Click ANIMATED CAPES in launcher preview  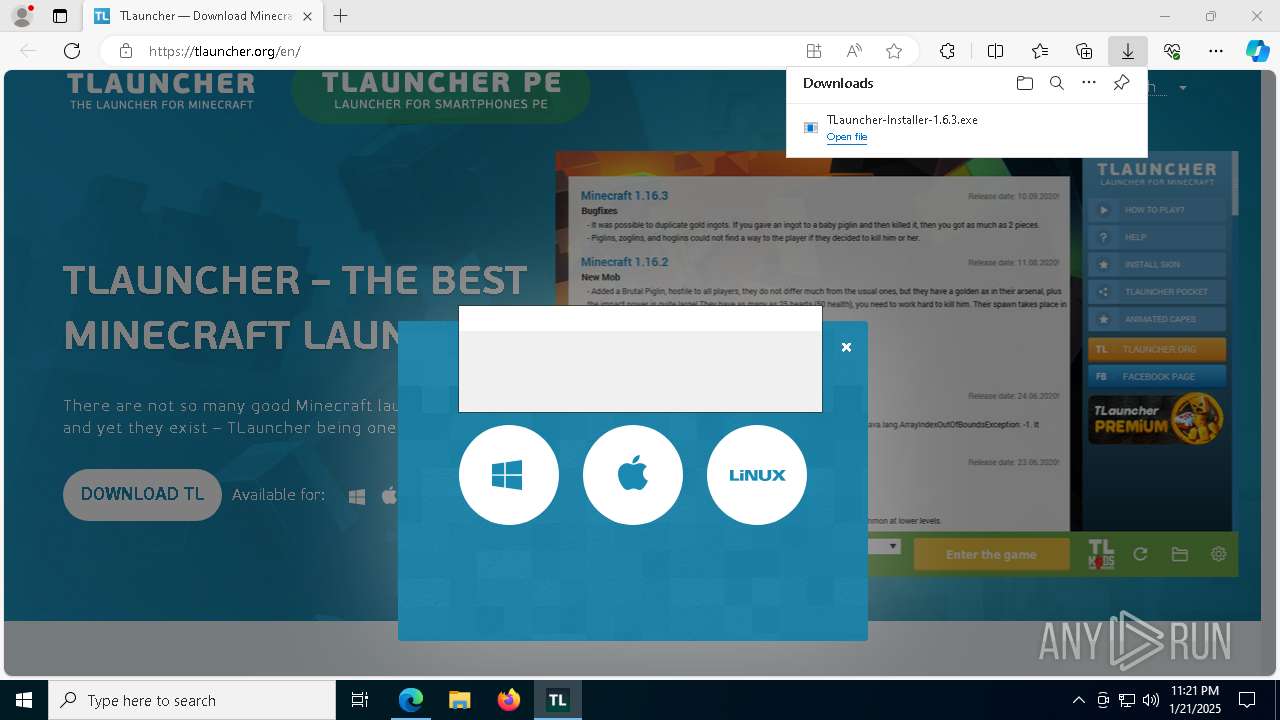tap(1156, 319)
